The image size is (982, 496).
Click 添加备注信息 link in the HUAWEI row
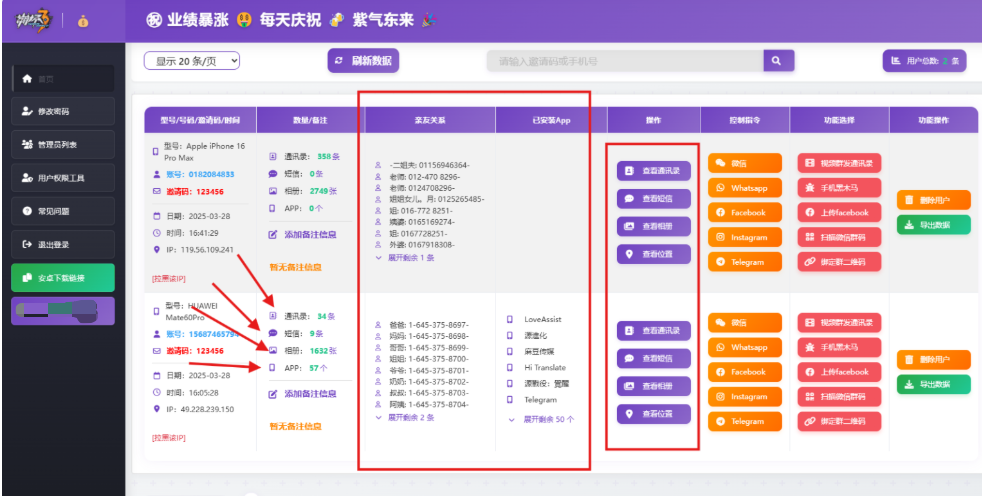tap(310, 394)
